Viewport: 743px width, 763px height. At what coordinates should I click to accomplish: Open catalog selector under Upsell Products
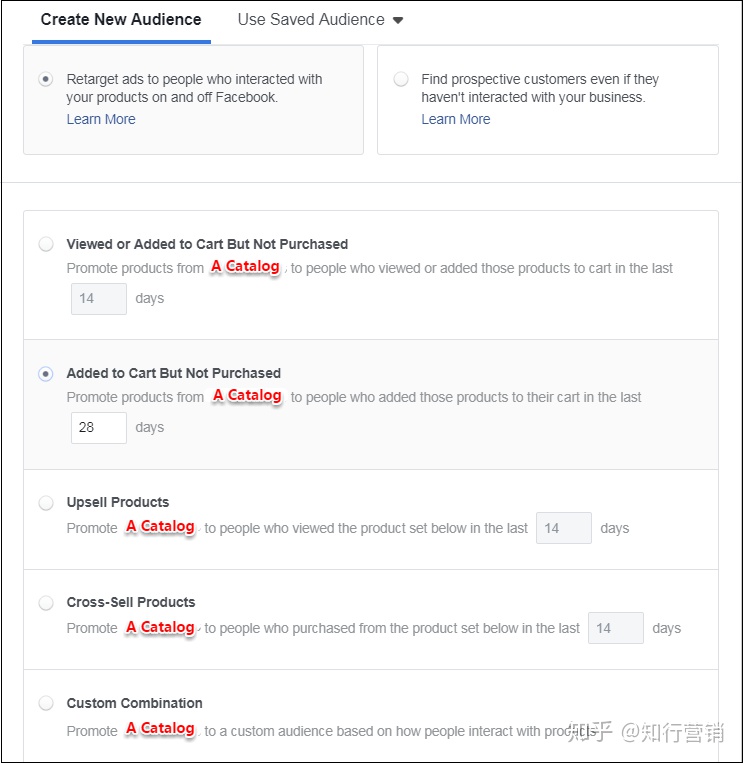(x=161, y=527)
